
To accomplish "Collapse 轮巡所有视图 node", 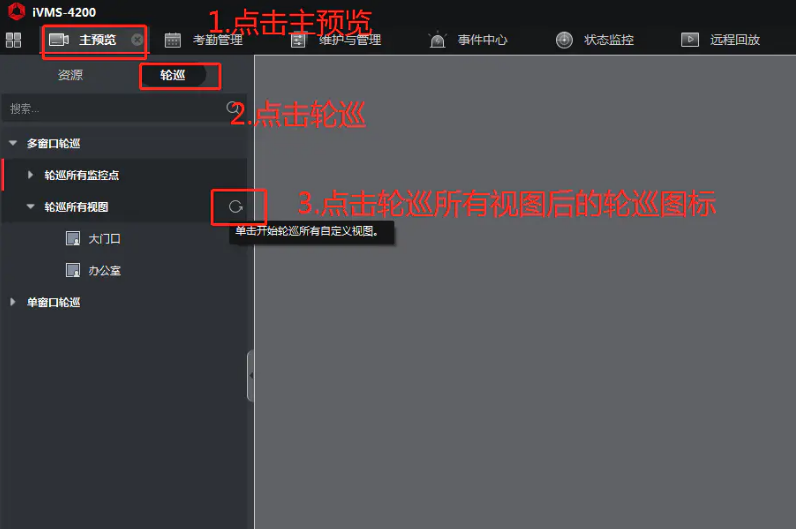I will [30, 207].
